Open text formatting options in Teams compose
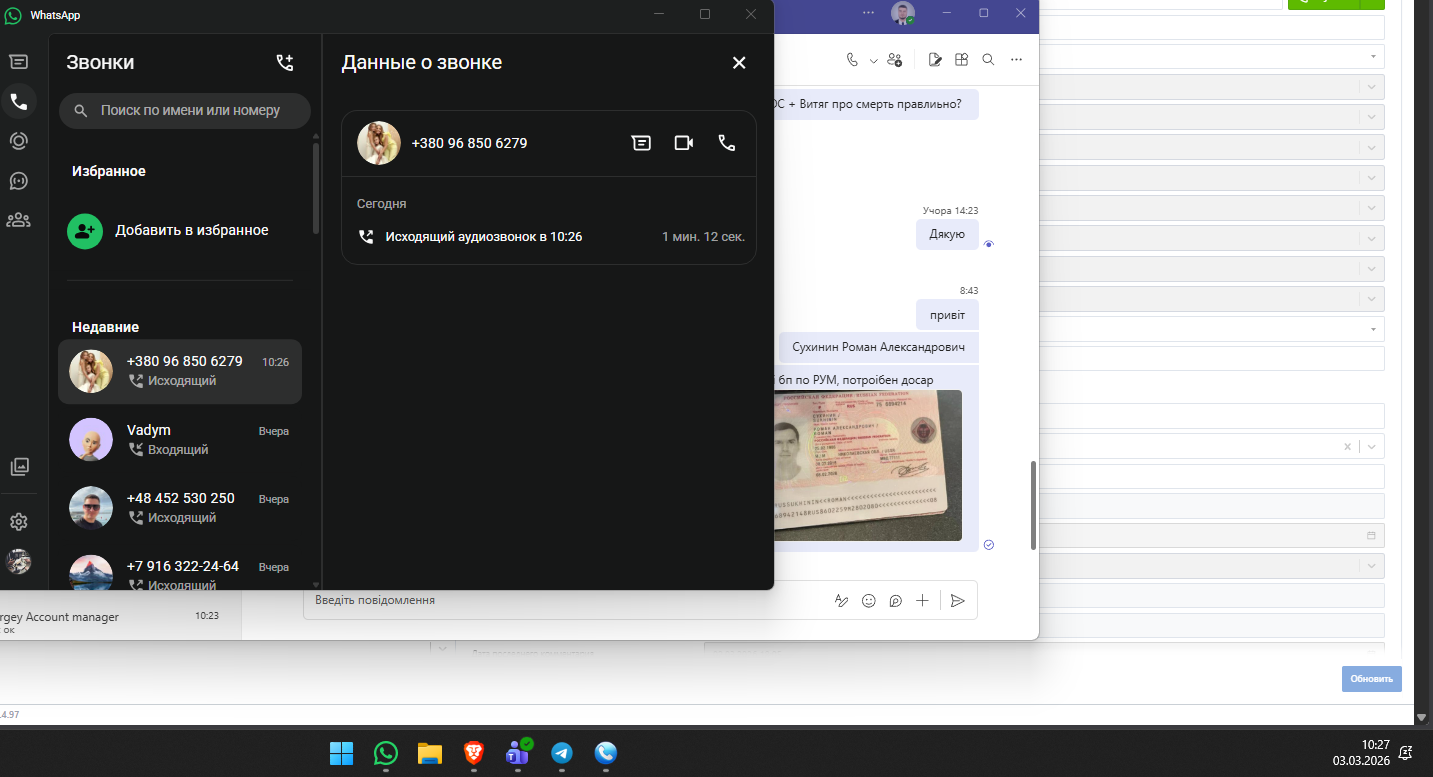This screenshot has width=1433, height=777. (x=842, y=601)
